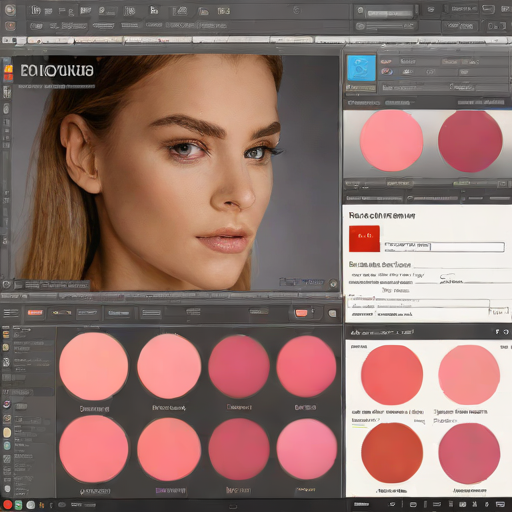This screenshot has width=512, height=512.
Task: Click the small button at white dialog's bottom-right
Action: pyautogui.click(x=498, y=312)
